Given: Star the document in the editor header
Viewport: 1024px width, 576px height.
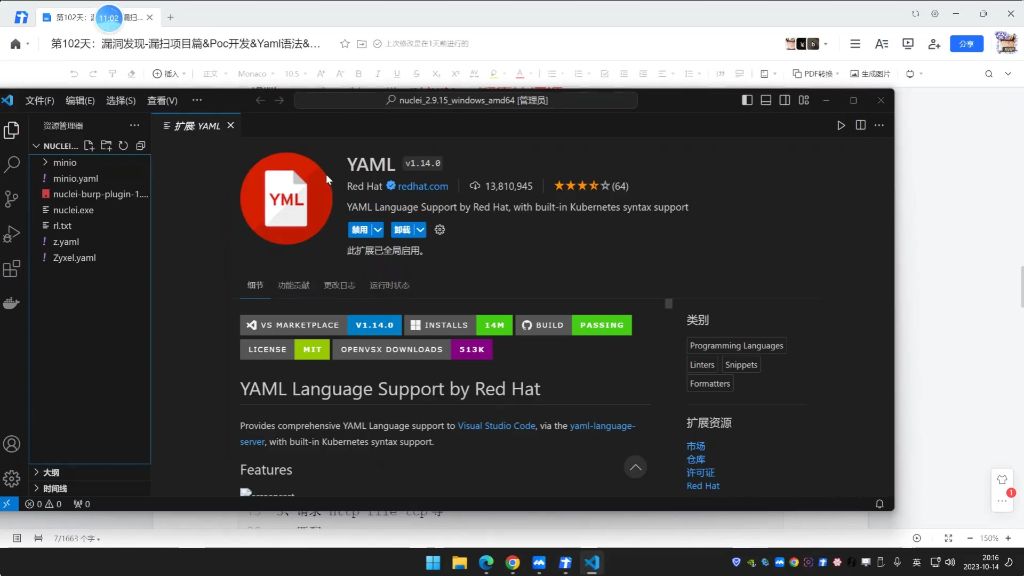Looking at the screenshot, I should [x=345, y=44].
